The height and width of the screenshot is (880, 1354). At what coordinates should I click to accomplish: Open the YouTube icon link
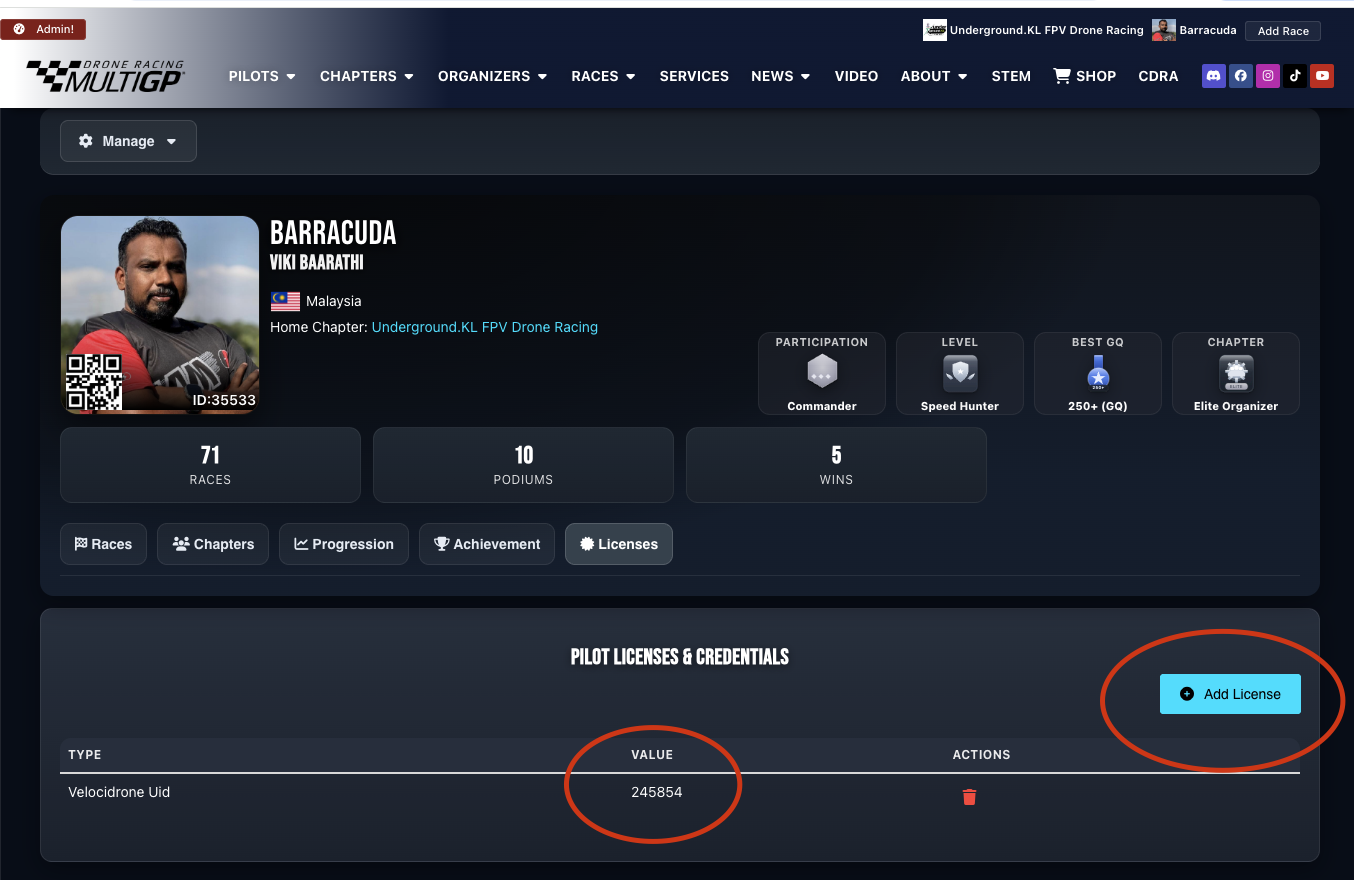[1322, 76]
